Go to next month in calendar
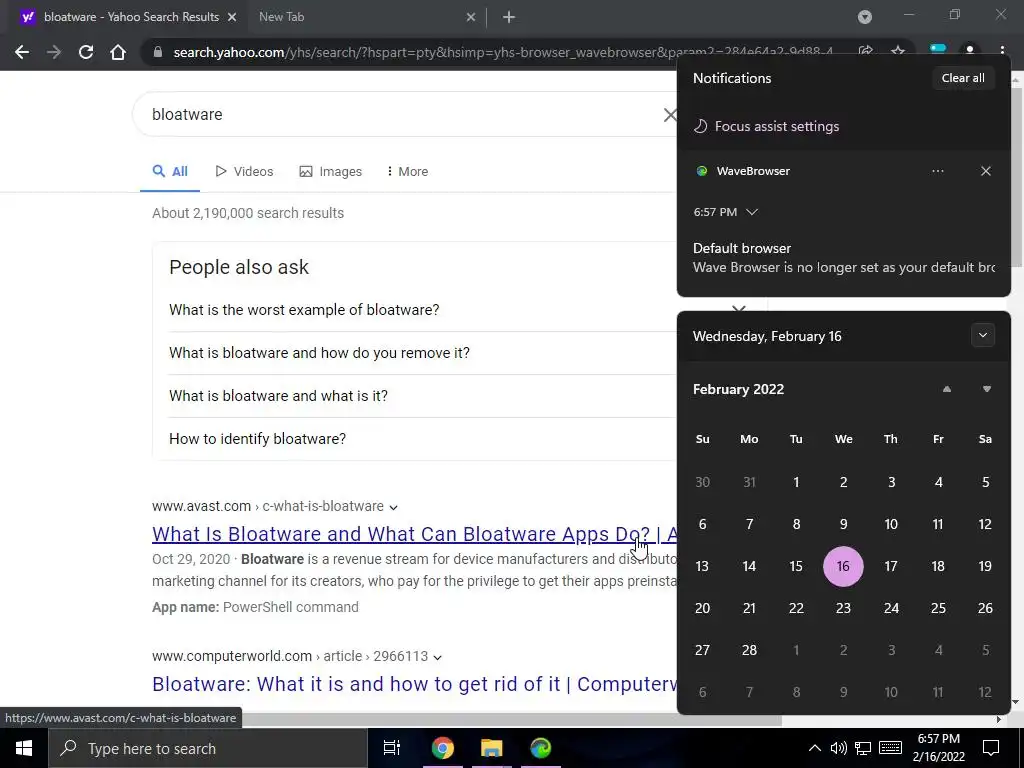The image size is (1024, 768). pos(987,389)
